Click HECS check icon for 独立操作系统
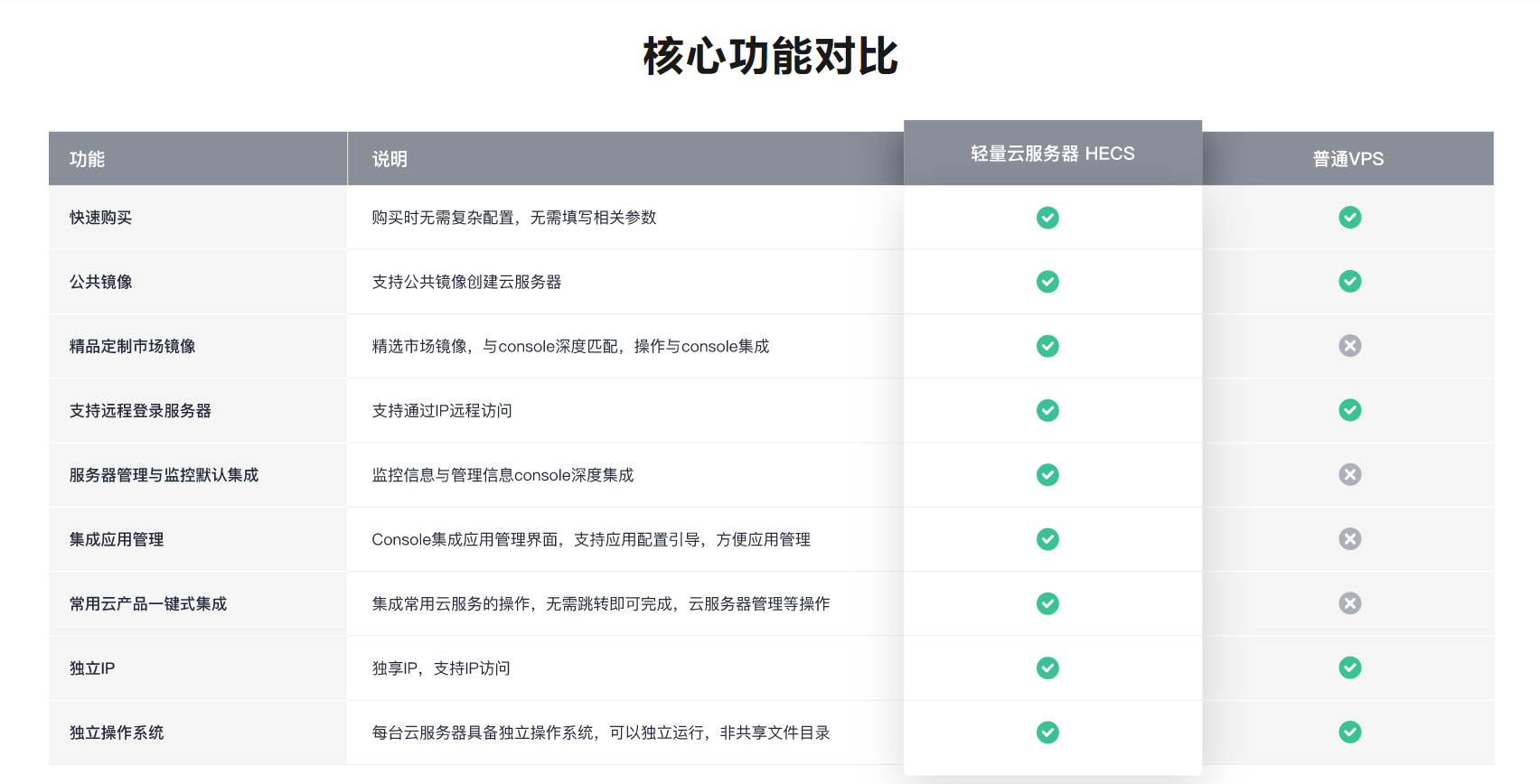Screen dimensions: 1540x784 click(1047, 733)
